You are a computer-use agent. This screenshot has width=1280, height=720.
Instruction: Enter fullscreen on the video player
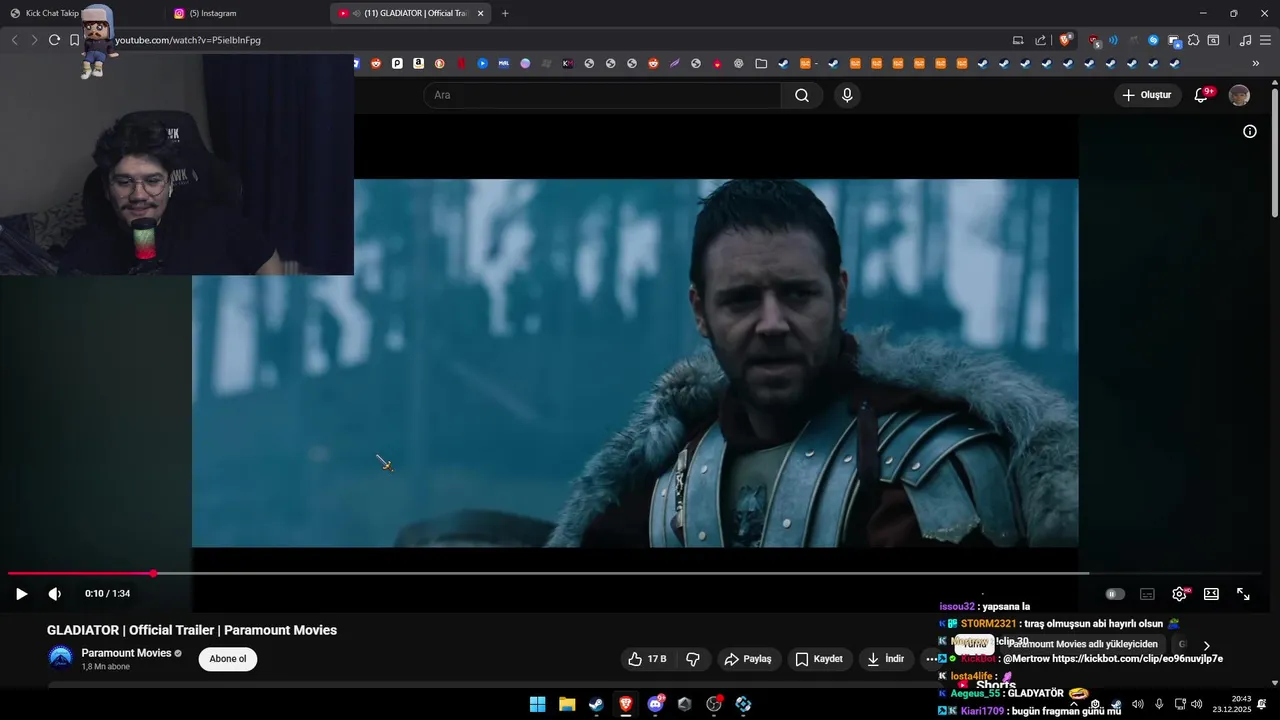click(1243, 594)
